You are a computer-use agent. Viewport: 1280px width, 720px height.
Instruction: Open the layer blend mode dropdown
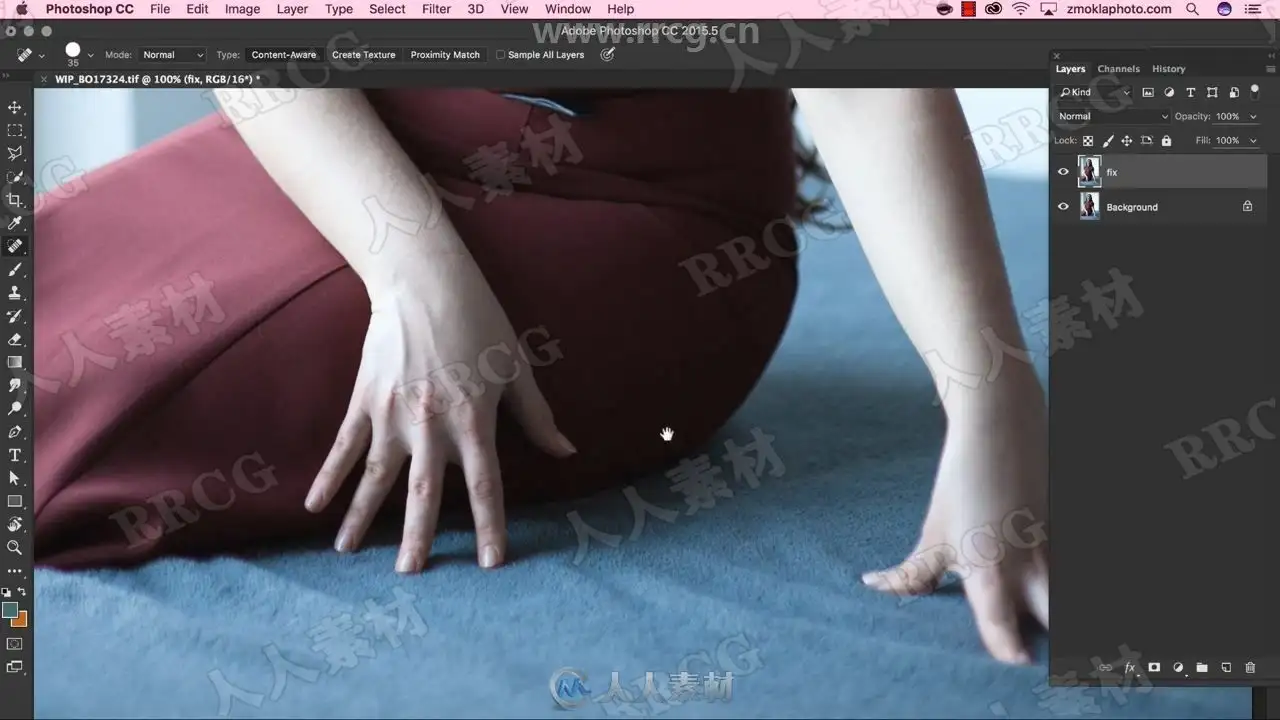[x=1113, y=116]
